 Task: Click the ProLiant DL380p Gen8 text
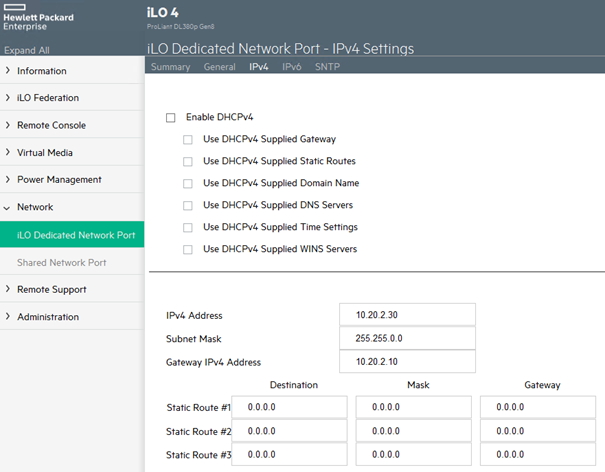coord(181,27)
